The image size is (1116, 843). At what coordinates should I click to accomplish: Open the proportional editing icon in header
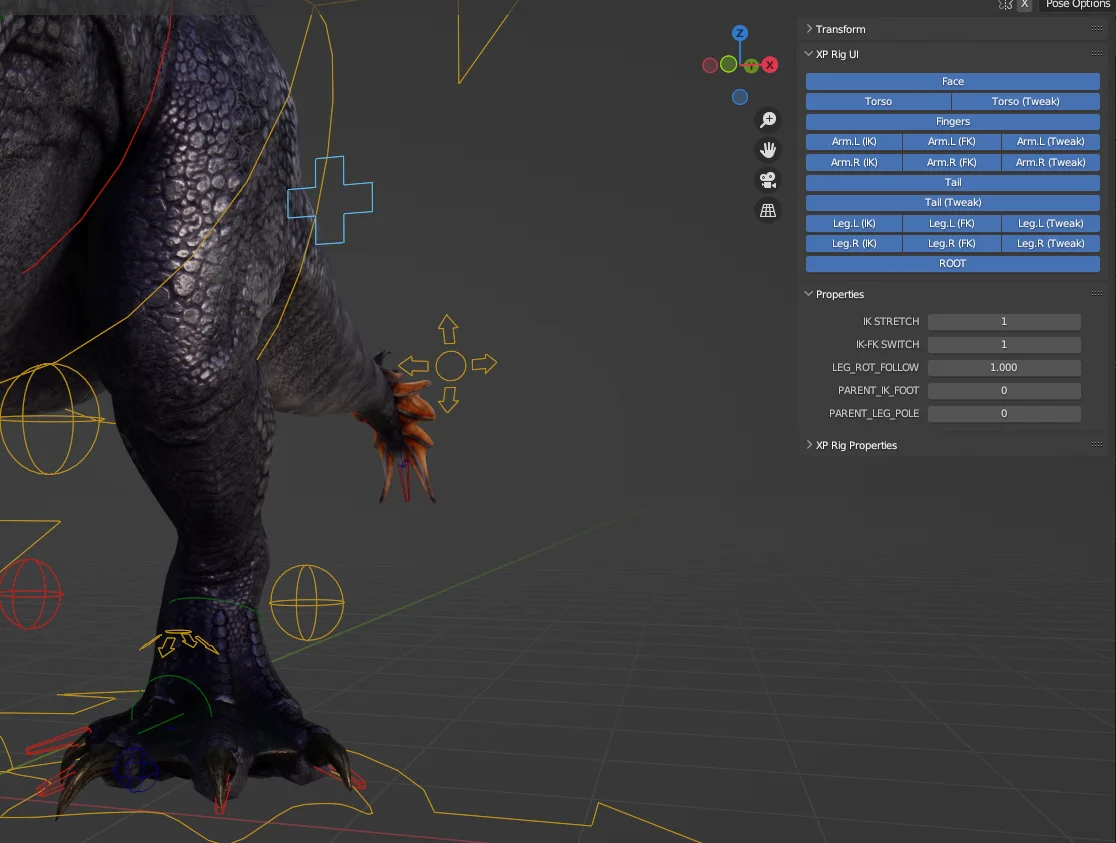click(1005, 5)
